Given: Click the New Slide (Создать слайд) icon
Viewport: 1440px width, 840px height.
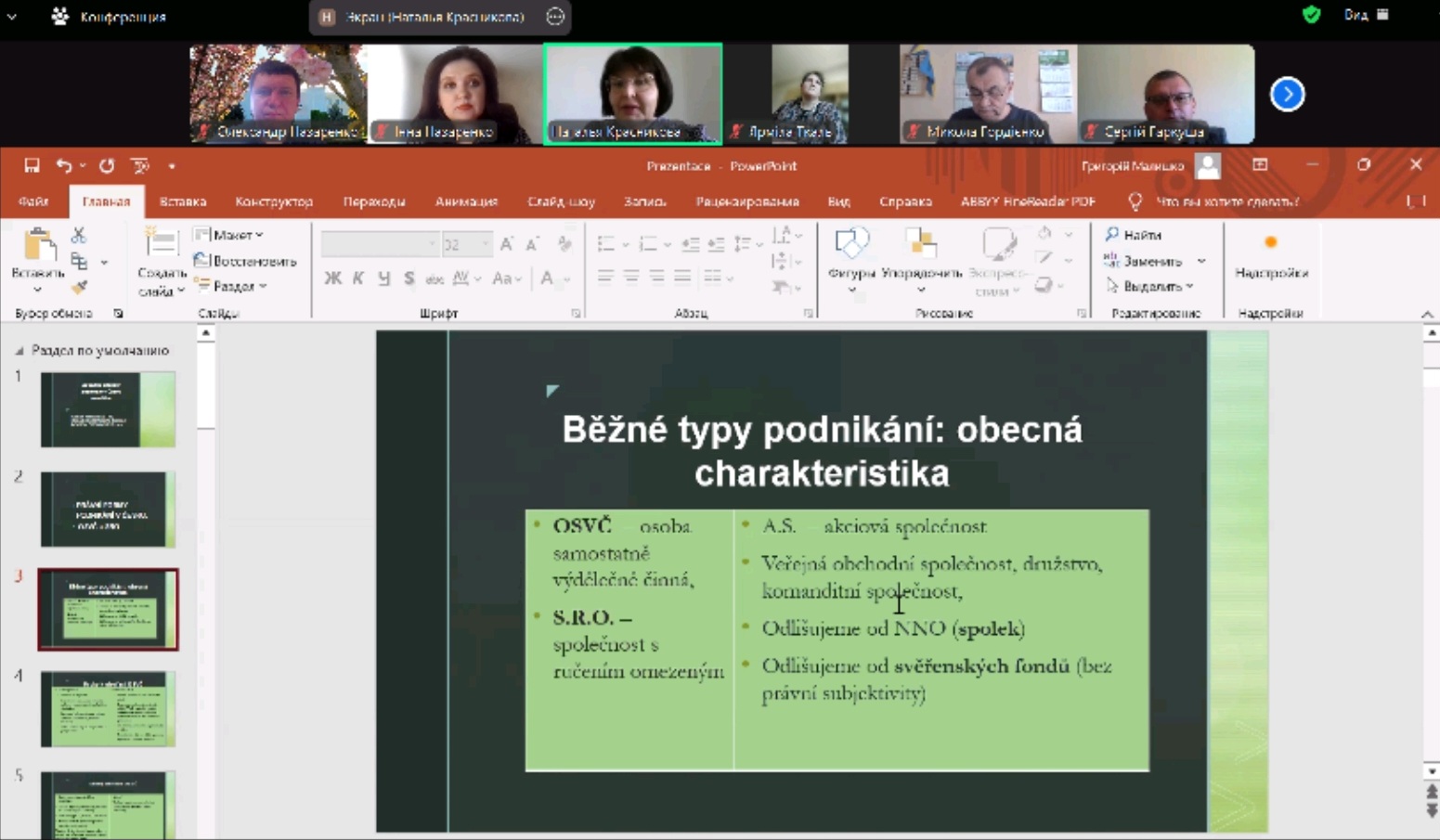Looking at the screenshot, I should coord(161,244).
